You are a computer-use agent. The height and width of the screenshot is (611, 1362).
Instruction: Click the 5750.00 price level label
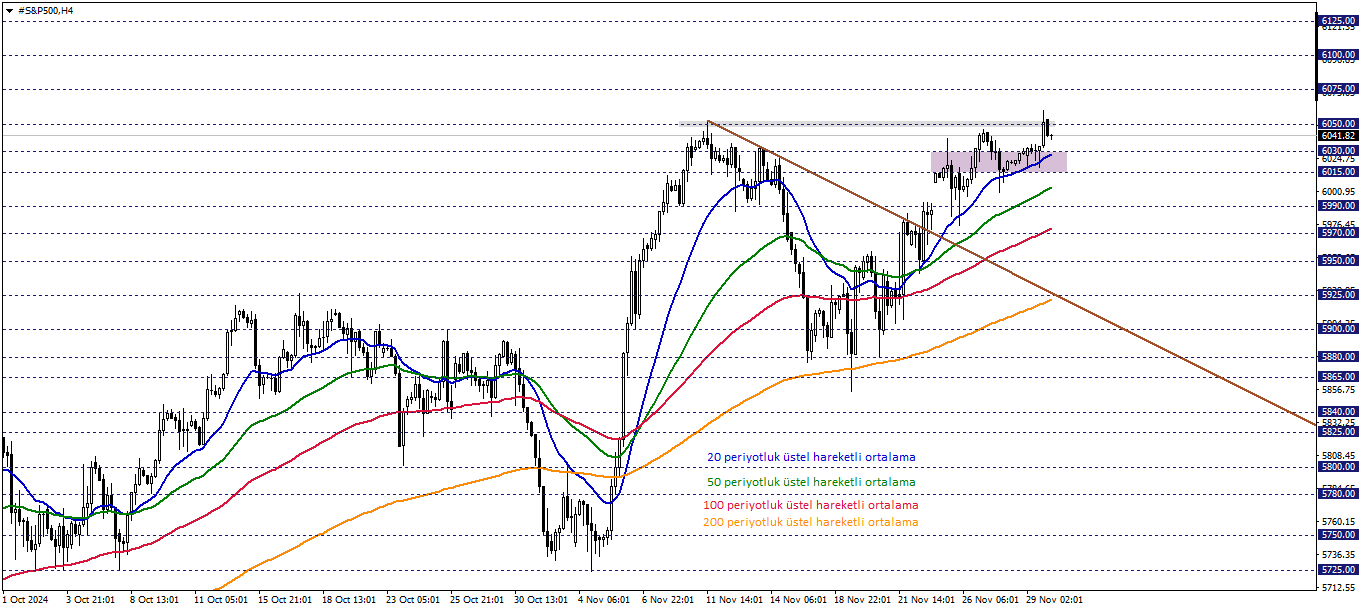pyautogui.click(x=1337, y=535)
